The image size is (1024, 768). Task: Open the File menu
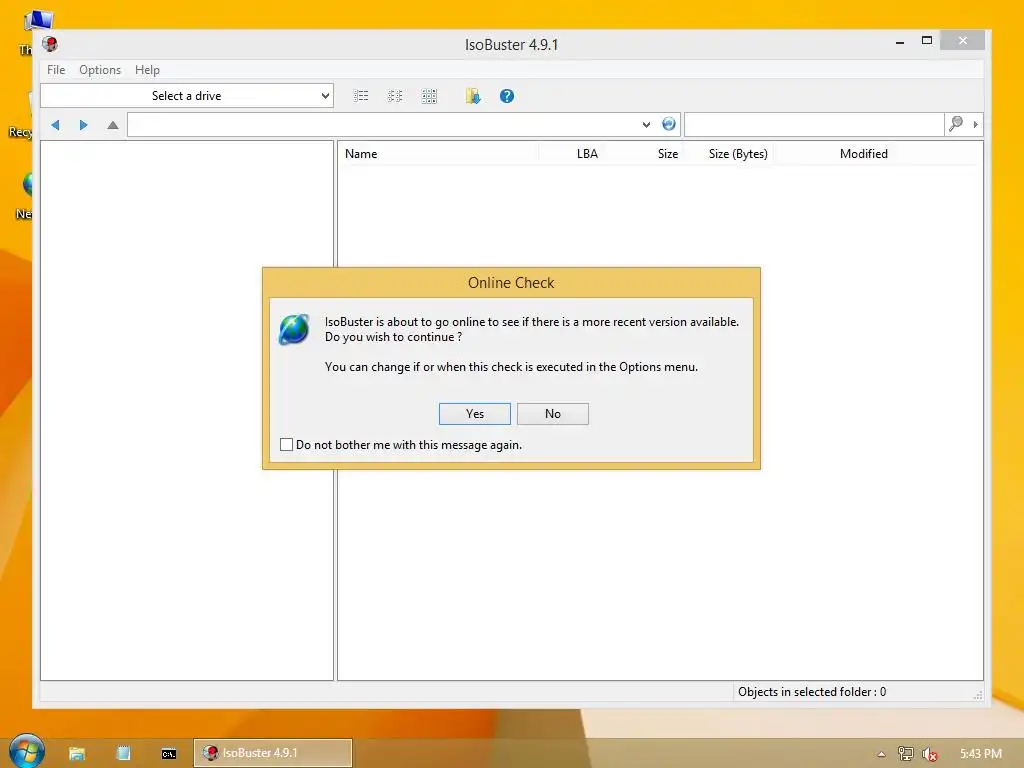coord(56,70)
